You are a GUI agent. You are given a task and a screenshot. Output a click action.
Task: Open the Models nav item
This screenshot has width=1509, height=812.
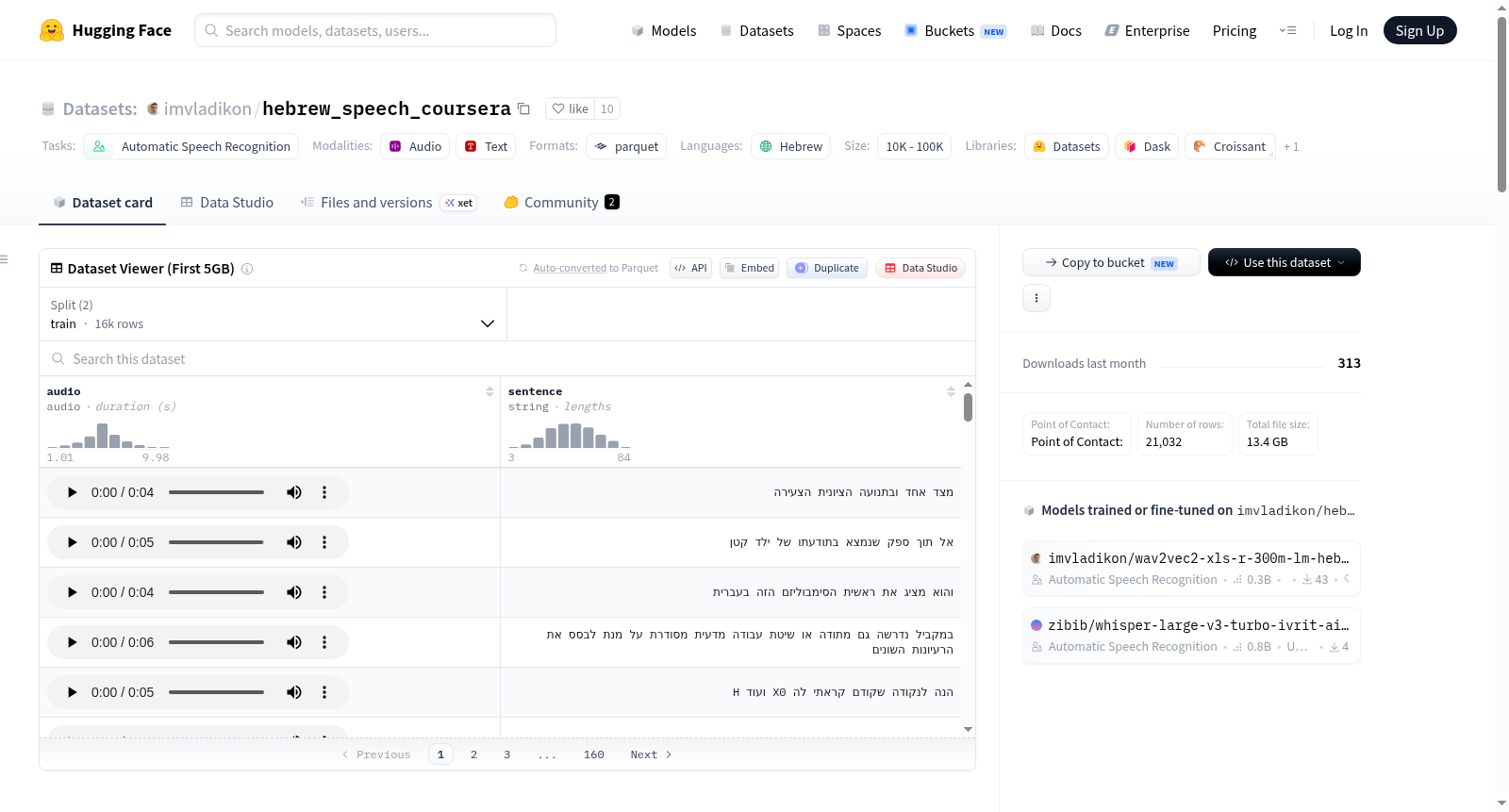(x=664, y=30)
